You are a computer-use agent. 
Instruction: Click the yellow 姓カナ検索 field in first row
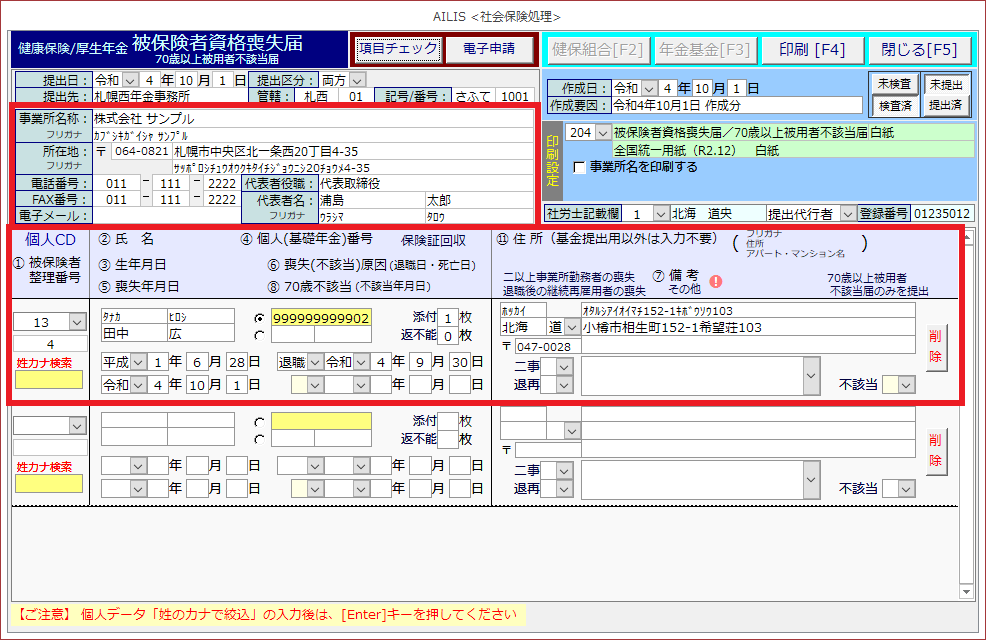tap(49, 379)
